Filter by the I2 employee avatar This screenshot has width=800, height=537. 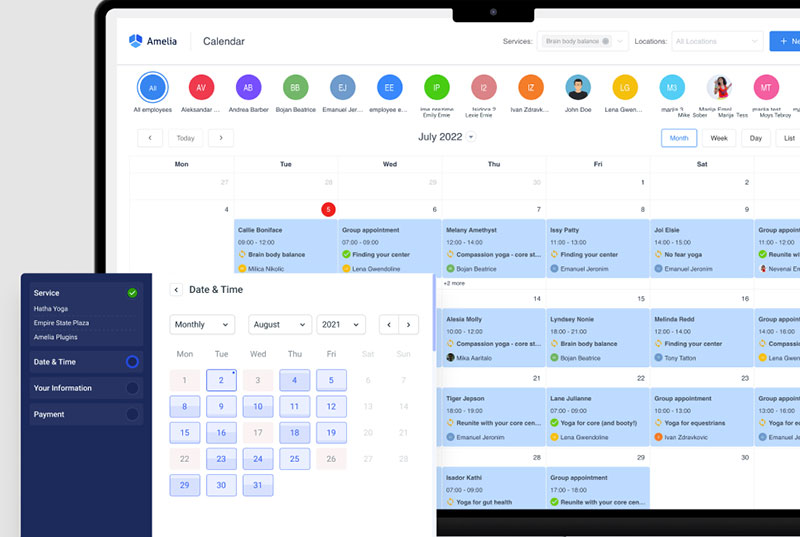484,88
